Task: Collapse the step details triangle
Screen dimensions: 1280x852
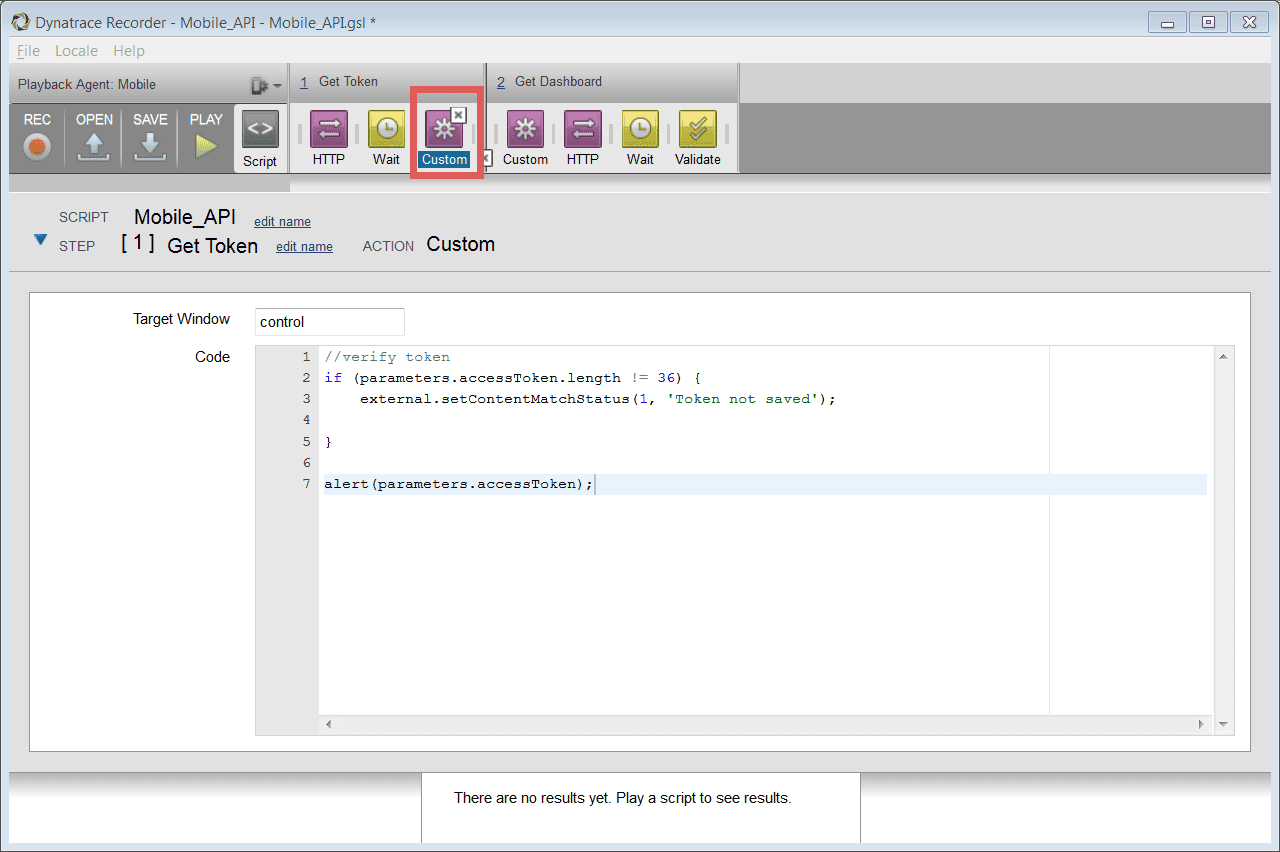Action: (x=41, y=240)
